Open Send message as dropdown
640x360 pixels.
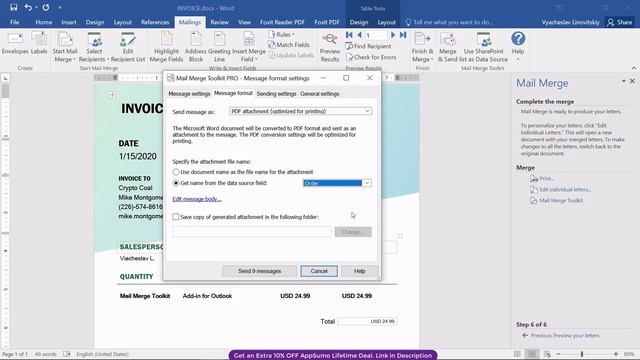(300, 111)
